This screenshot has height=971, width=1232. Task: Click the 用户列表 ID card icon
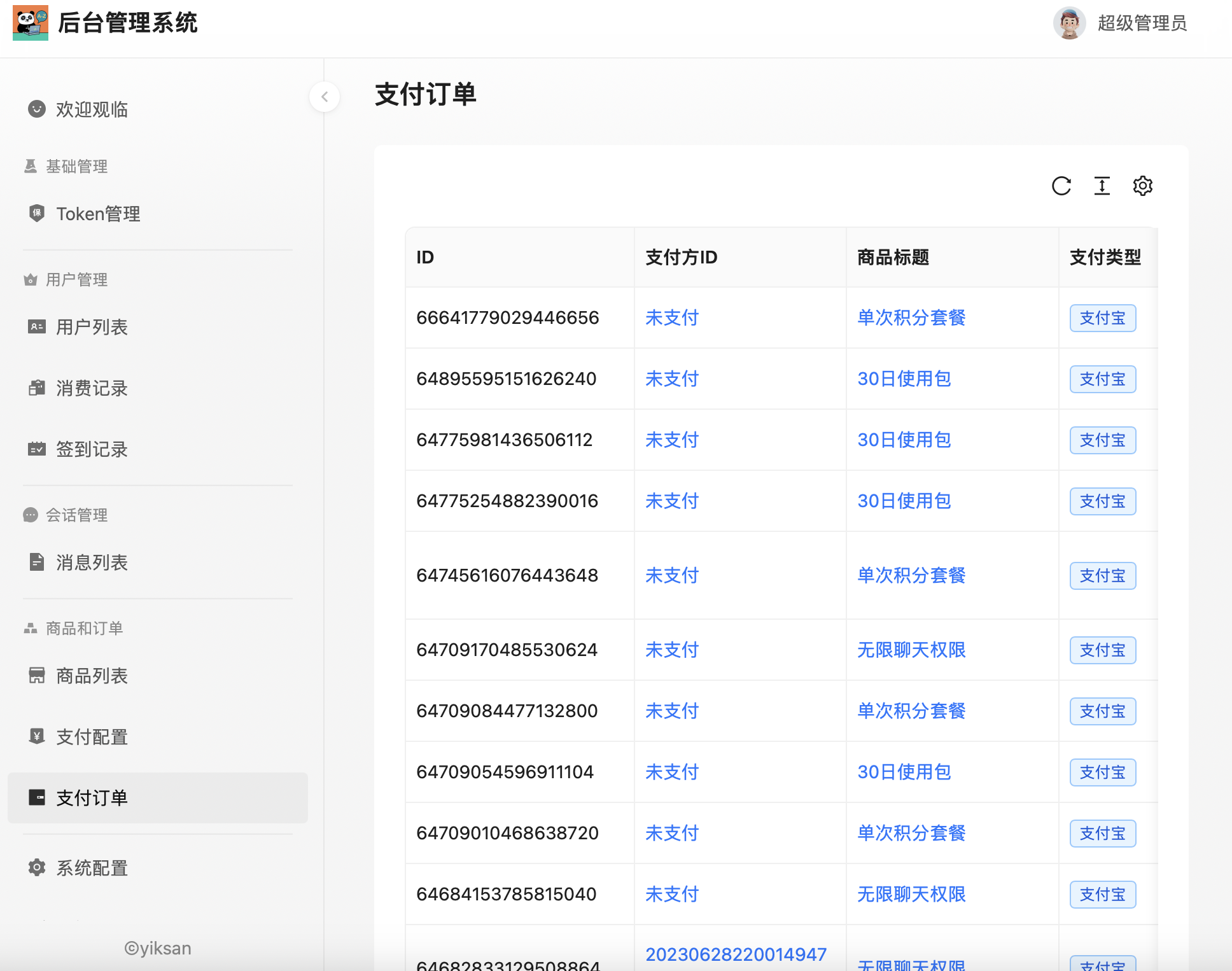point(37,326)
